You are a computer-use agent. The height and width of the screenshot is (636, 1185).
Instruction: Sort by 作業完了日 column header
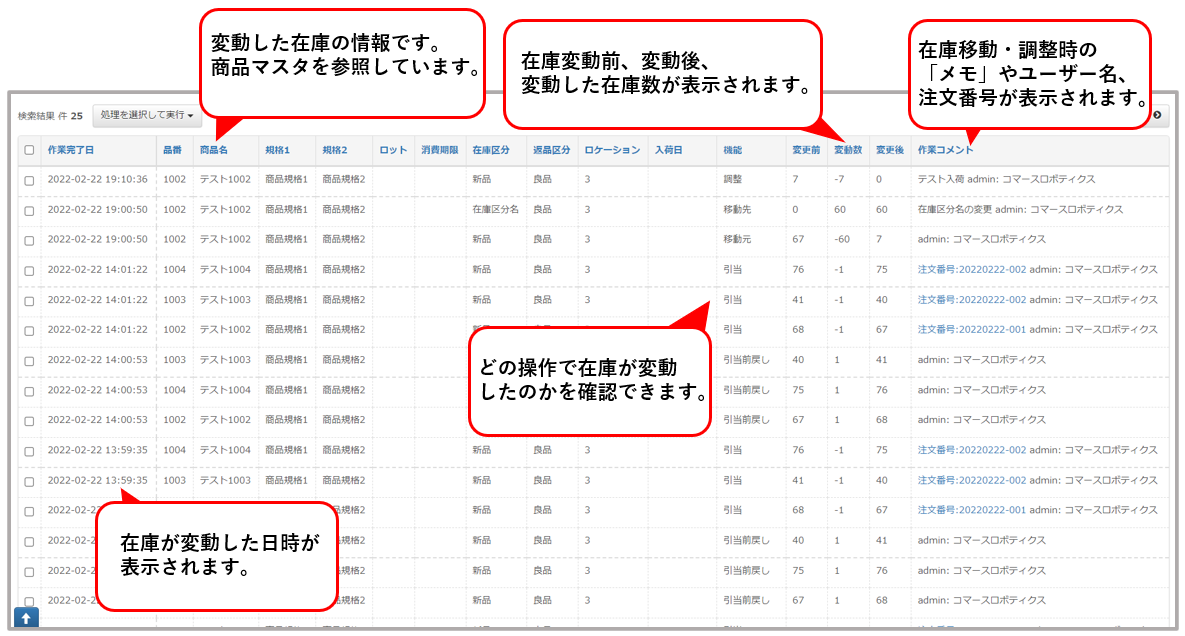tap(71, 150)
